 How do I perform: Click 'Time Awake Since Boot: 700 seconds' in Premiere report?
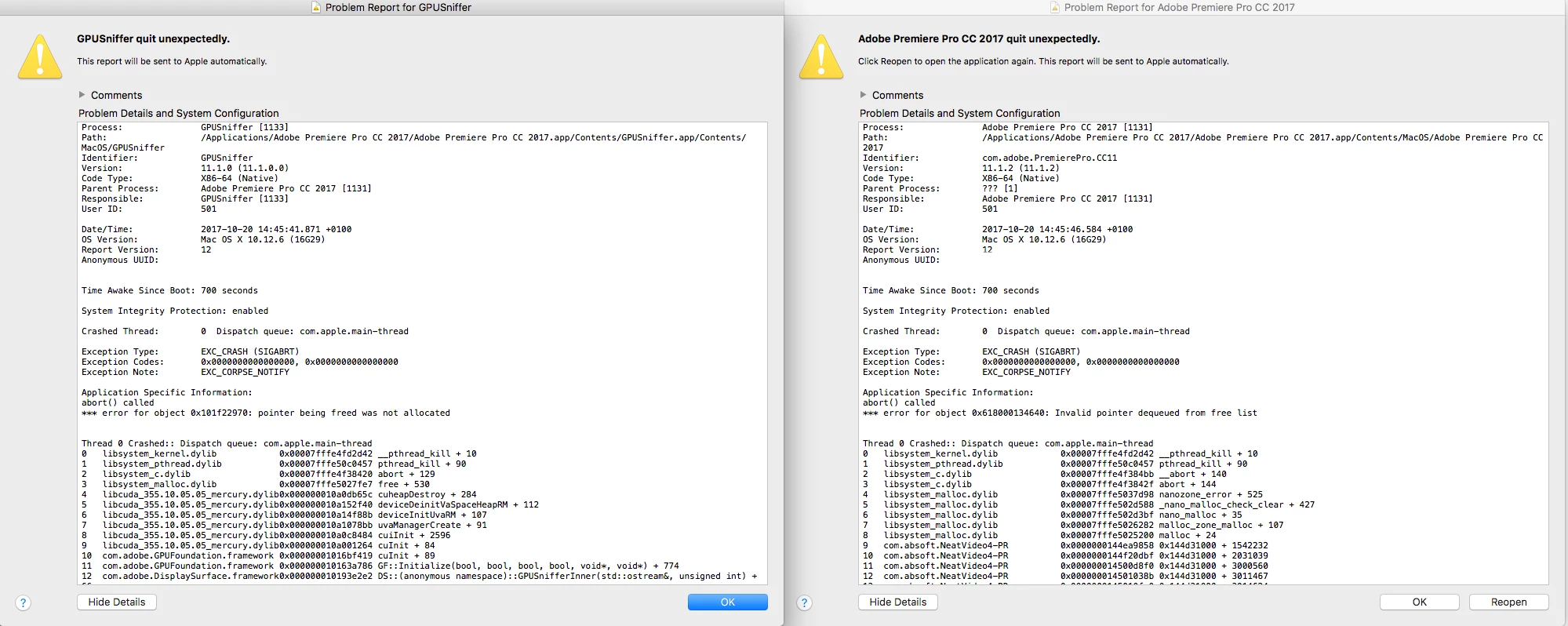click(951, 290)
